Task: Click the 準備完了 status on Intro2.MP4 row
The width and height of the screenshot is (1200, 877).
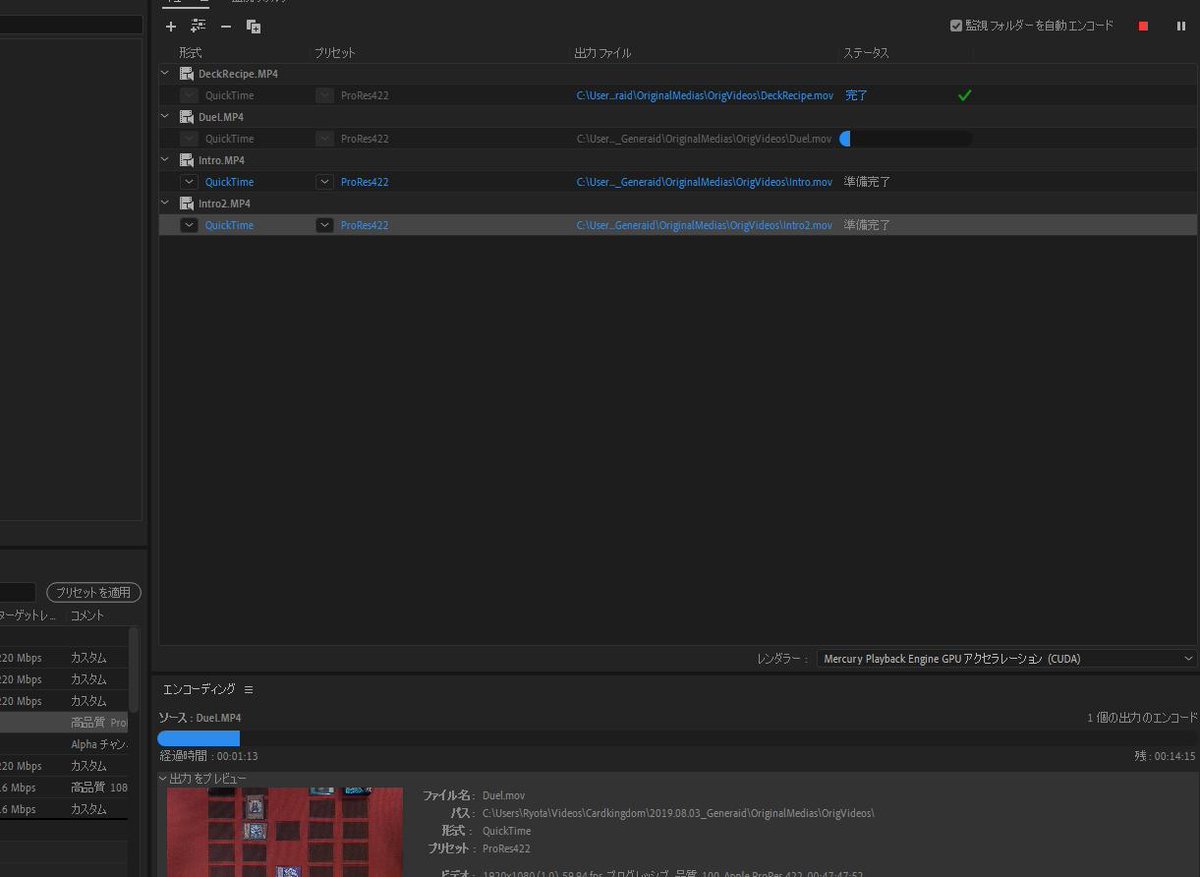Action: 867,225
